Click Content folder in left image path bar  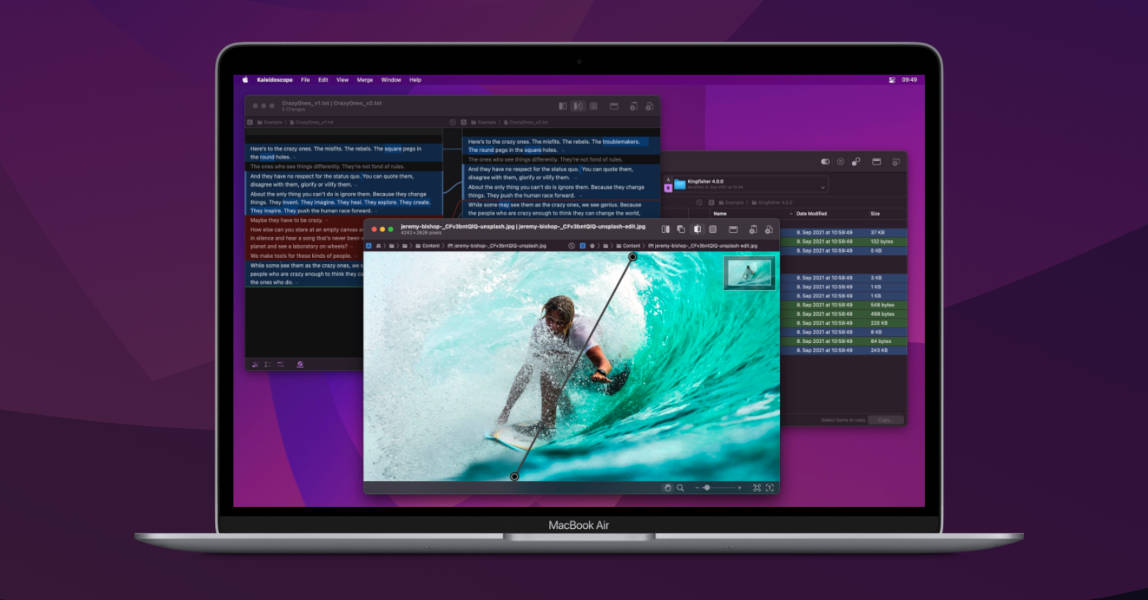(x=428, y=246)
